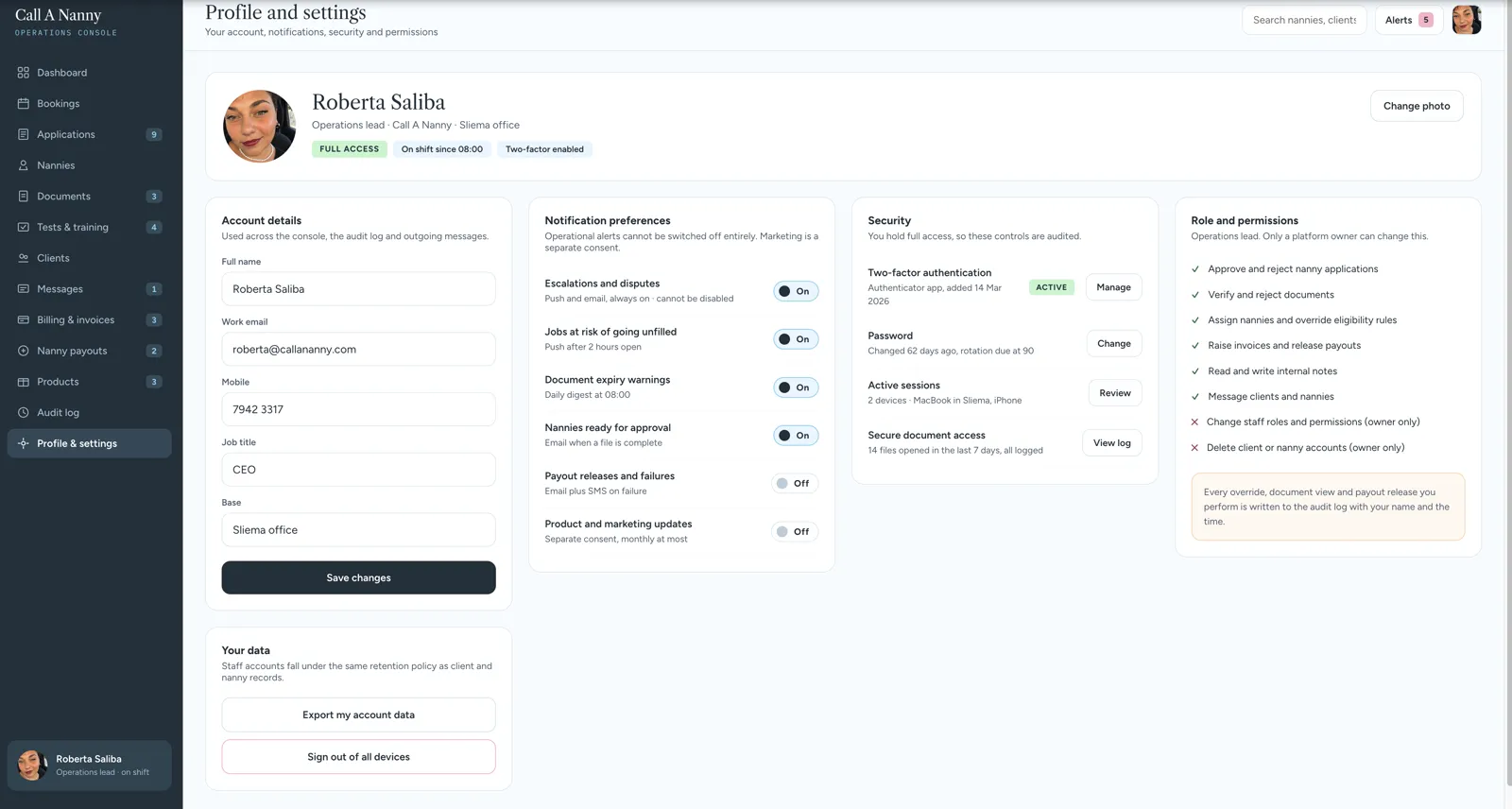Click the Clients sidebar icon
Image resolution: width=1512 pixels, height=809 pixels.
24,258
